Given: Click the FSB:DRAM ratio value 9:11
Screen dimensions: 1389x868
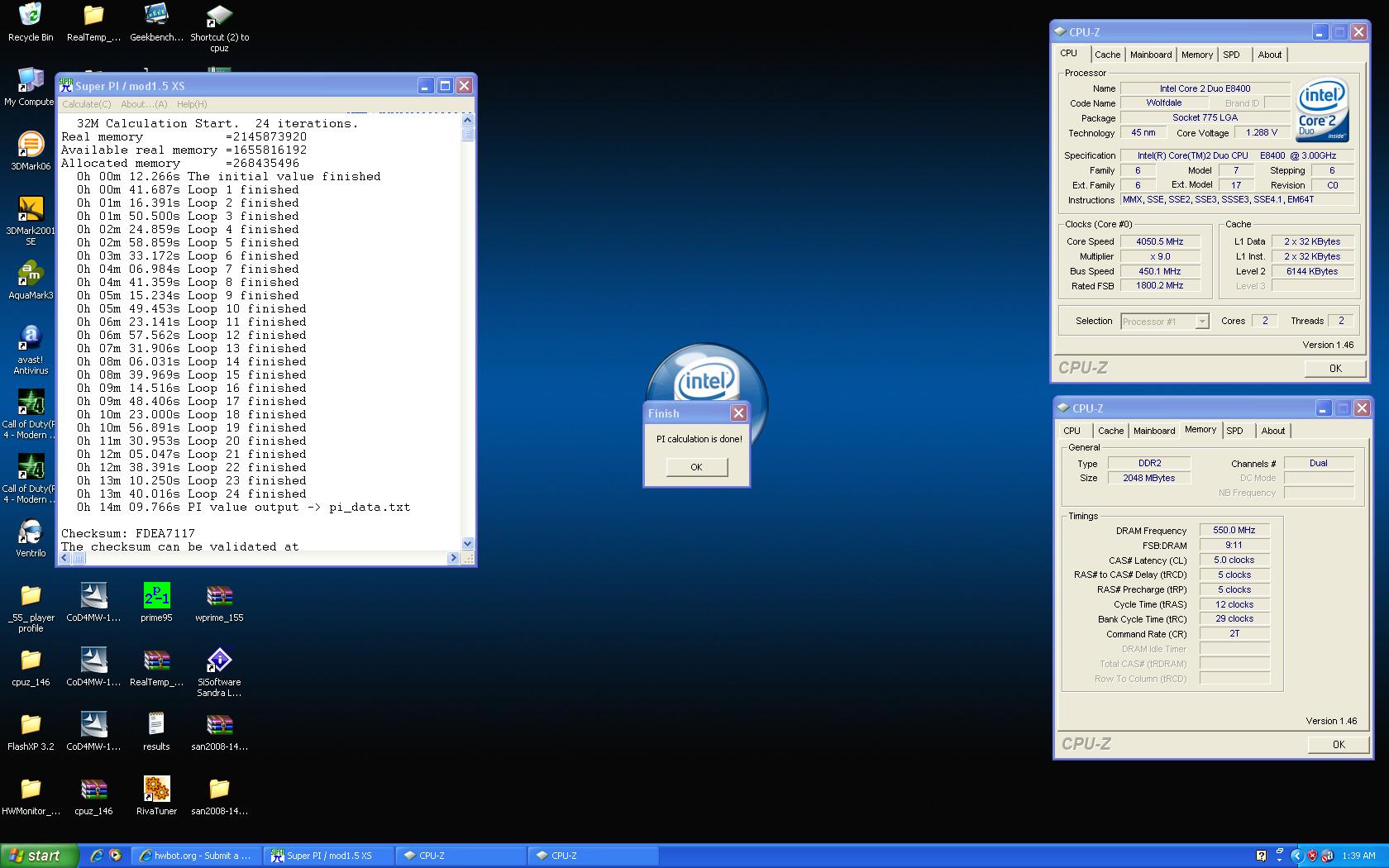Looking at the screenshot, I should pos(1234,545).
